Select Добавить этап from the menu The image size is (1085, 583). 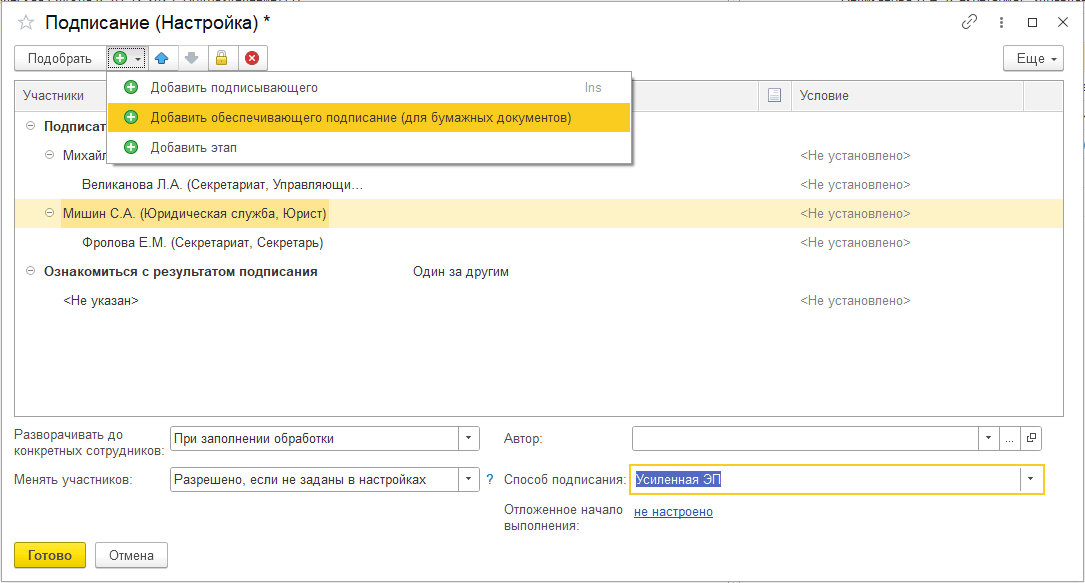coord(193,147)
